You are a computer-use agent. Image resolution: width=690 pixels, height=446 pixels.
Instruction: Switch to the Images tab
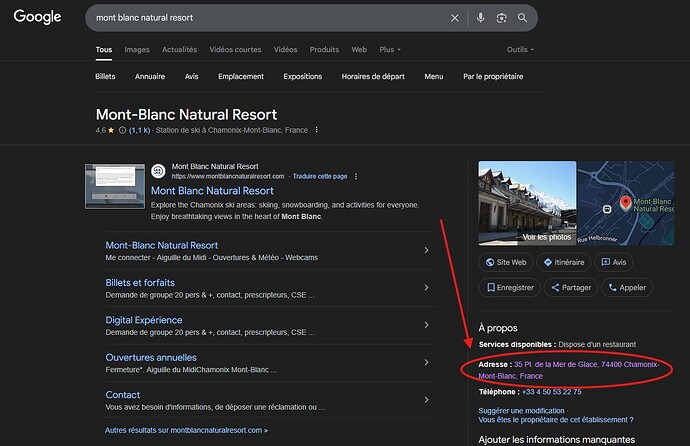[137, 50]
